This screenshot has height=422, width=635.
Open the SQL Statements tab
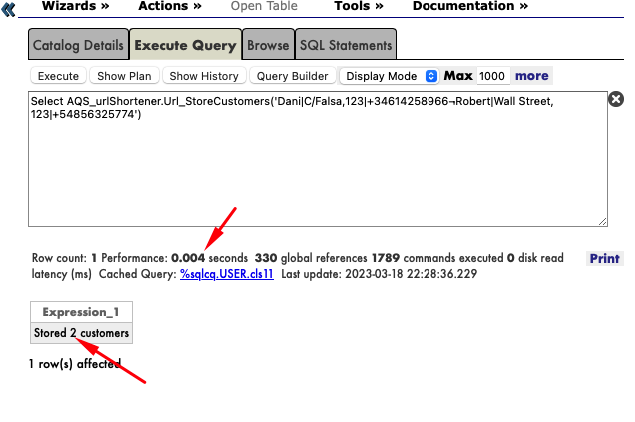(345, 45)
